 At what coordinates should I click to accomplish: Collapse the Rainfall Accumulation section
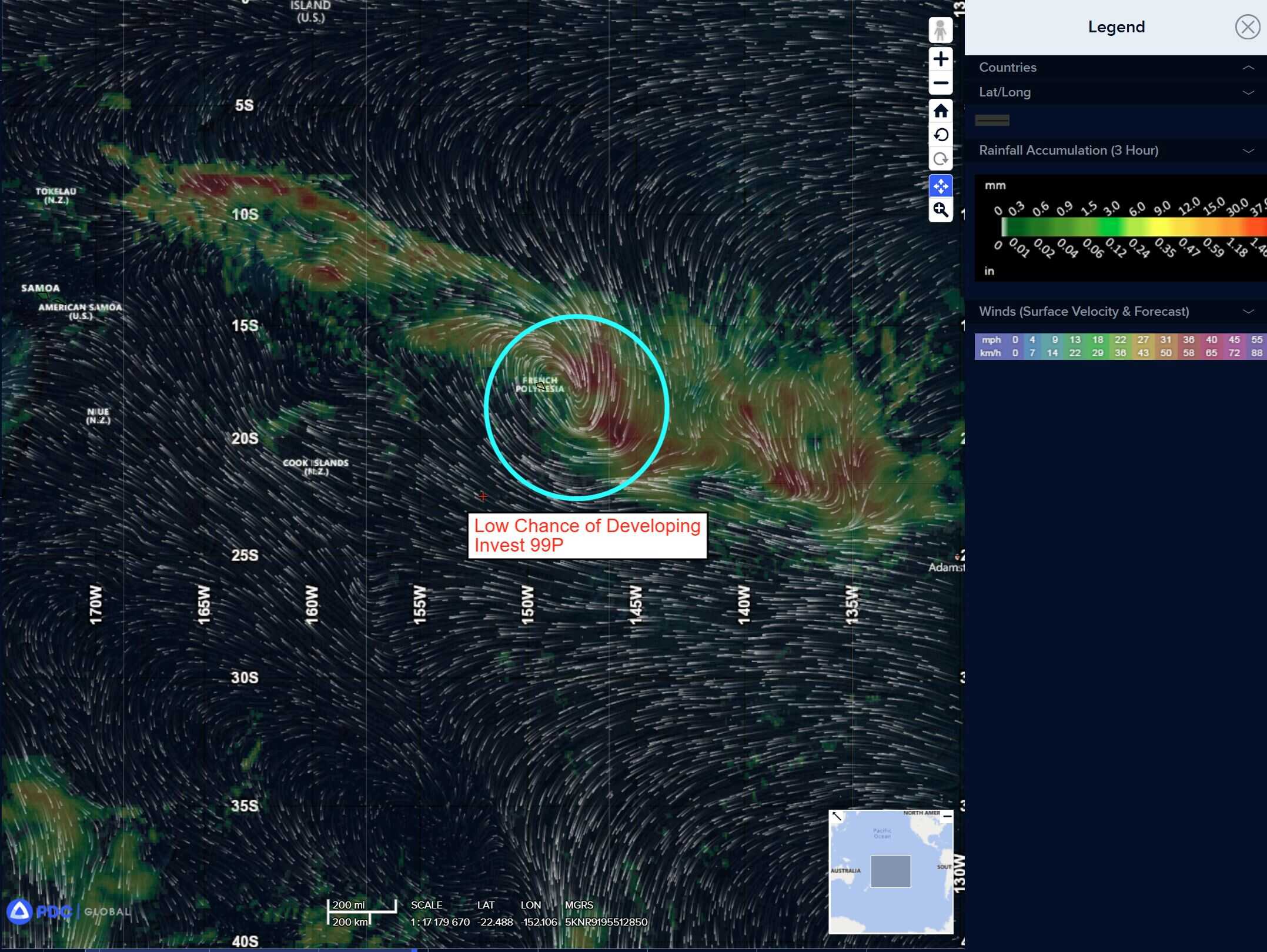pos(1248,151)
